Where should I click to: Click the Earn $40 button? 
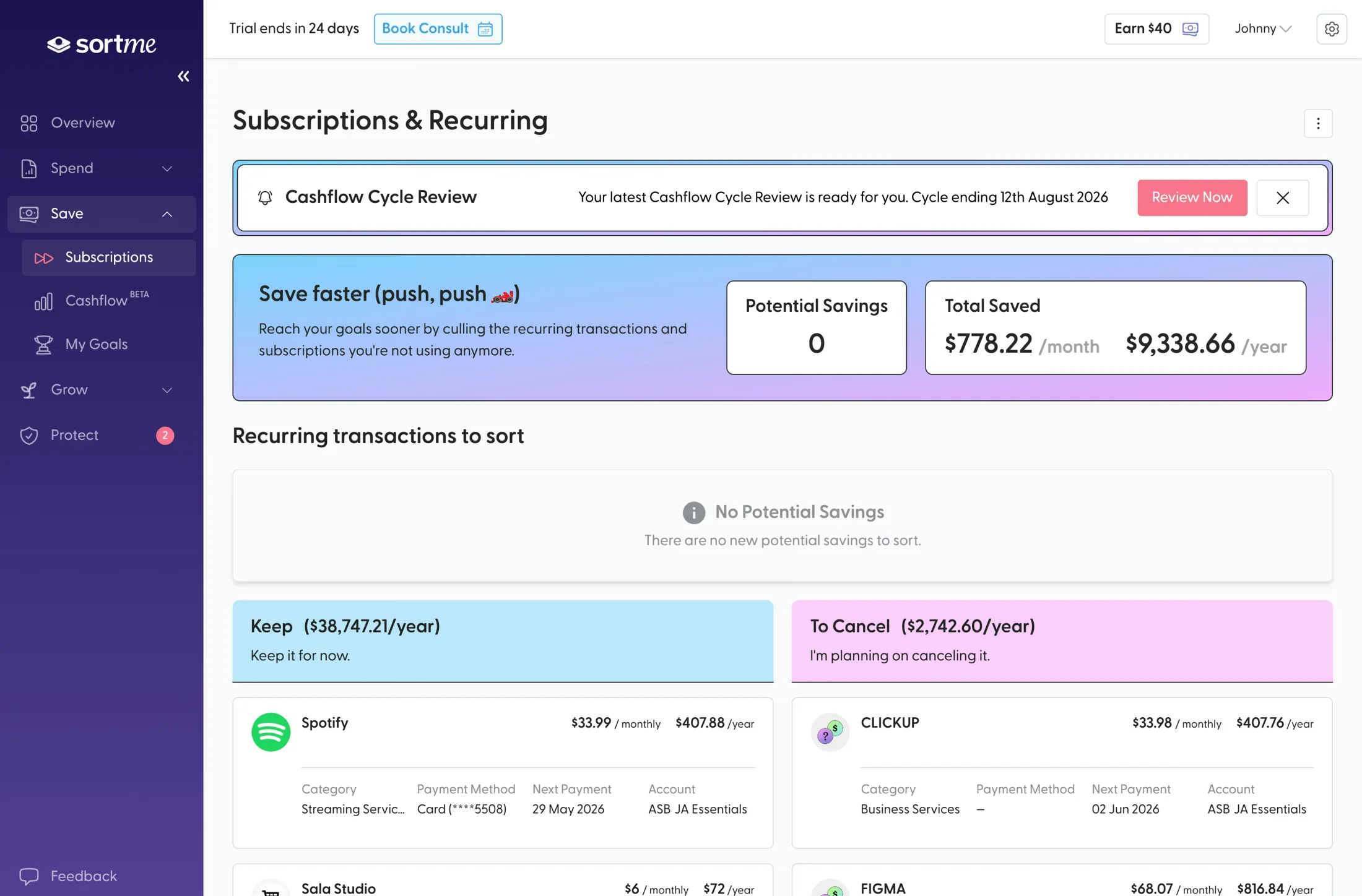point(1156,29)
